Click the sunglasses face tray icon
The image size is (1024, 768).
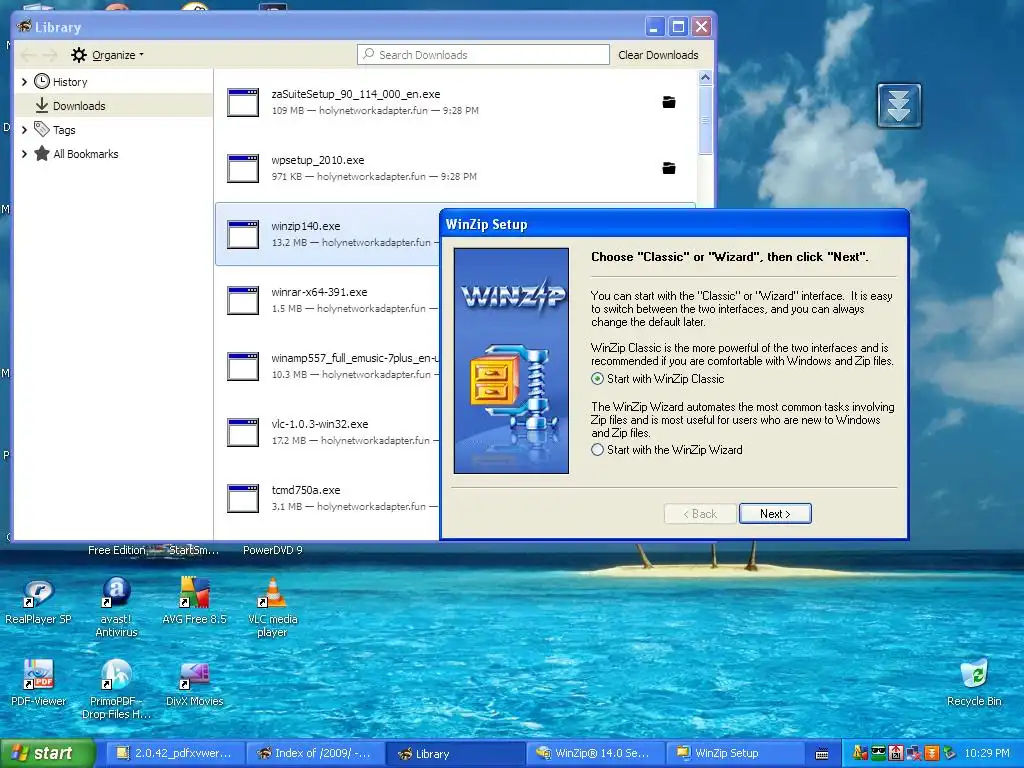tap(878, 754)
